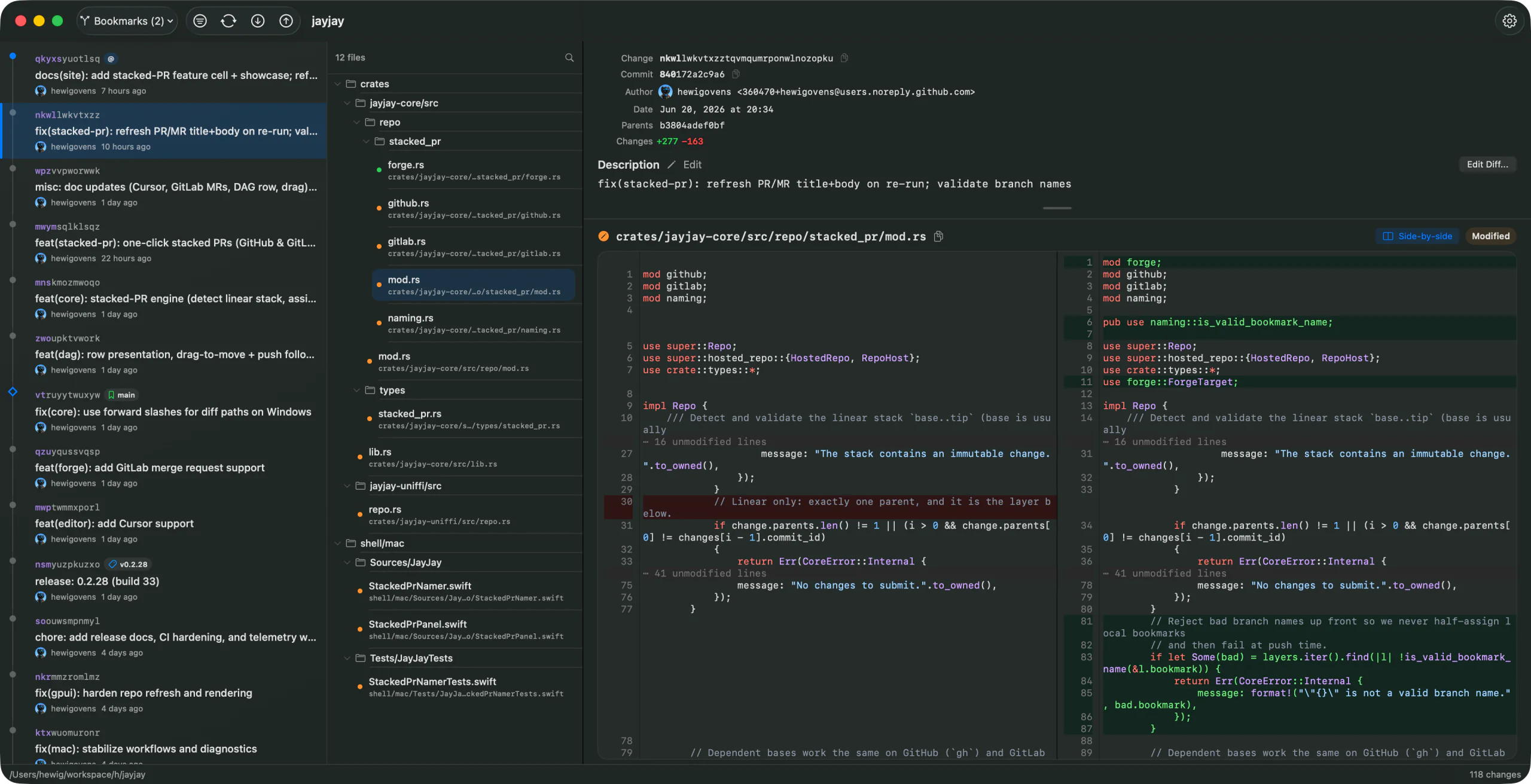The height and width of the screenshot is (784, 1531).
Task: Copy the Change ID with copy icon
Action: (x=844, y=58)
